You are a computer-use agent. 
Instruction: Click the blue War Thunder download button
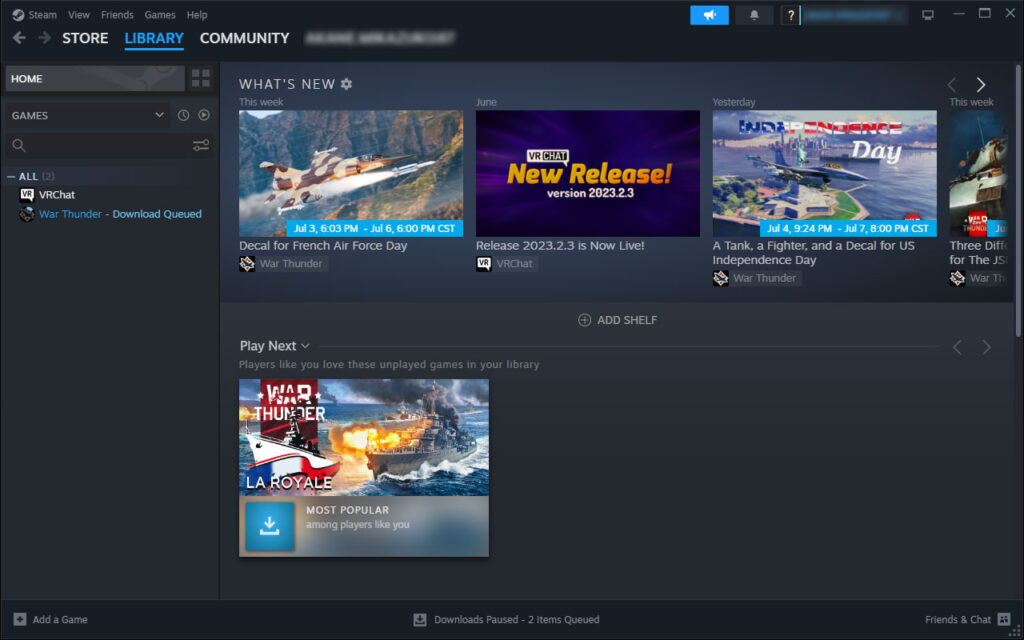(270, 526)
